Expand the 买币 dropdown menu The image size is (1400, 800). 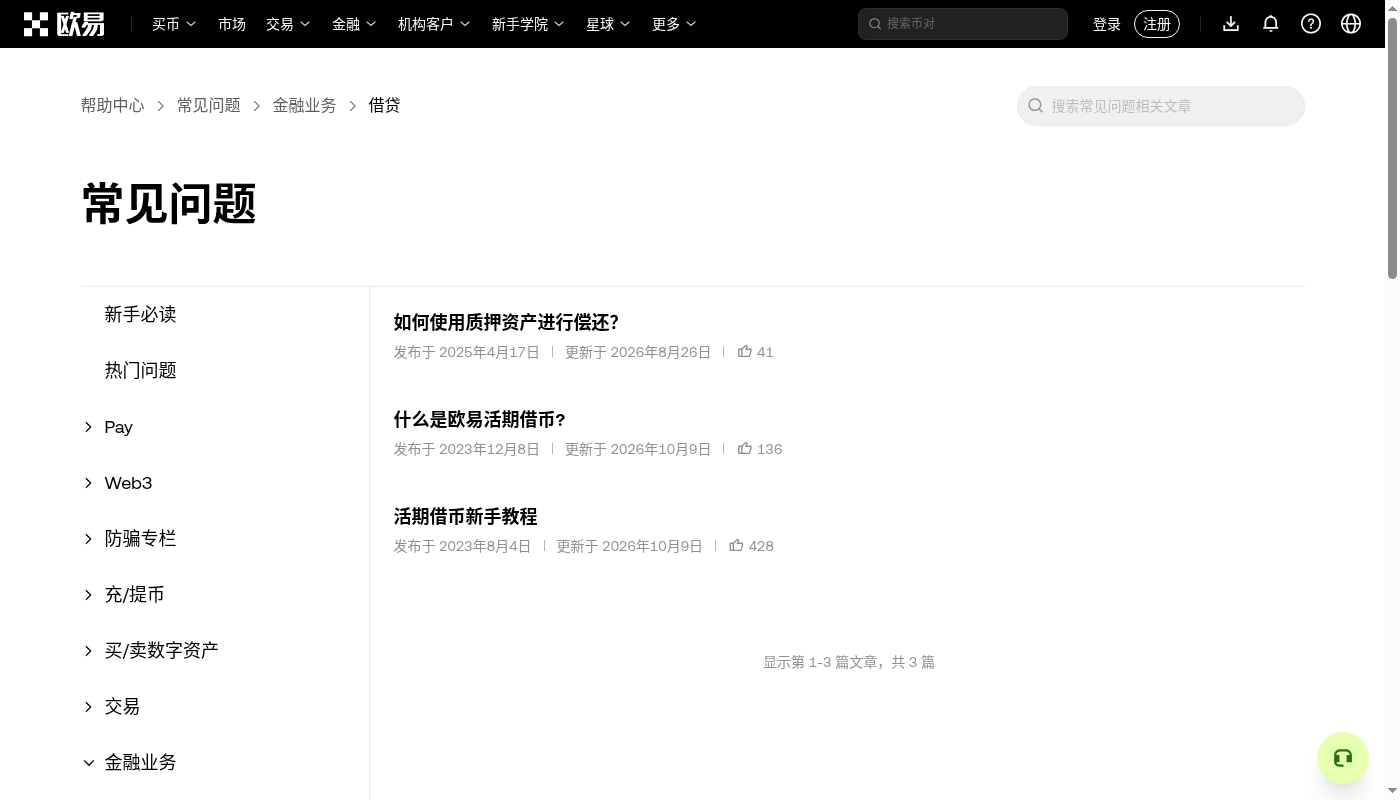174,24
